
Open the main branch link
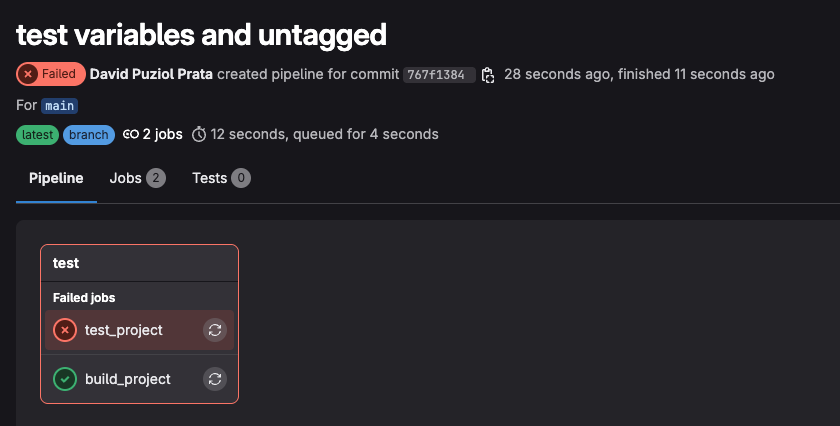(60, 106)
